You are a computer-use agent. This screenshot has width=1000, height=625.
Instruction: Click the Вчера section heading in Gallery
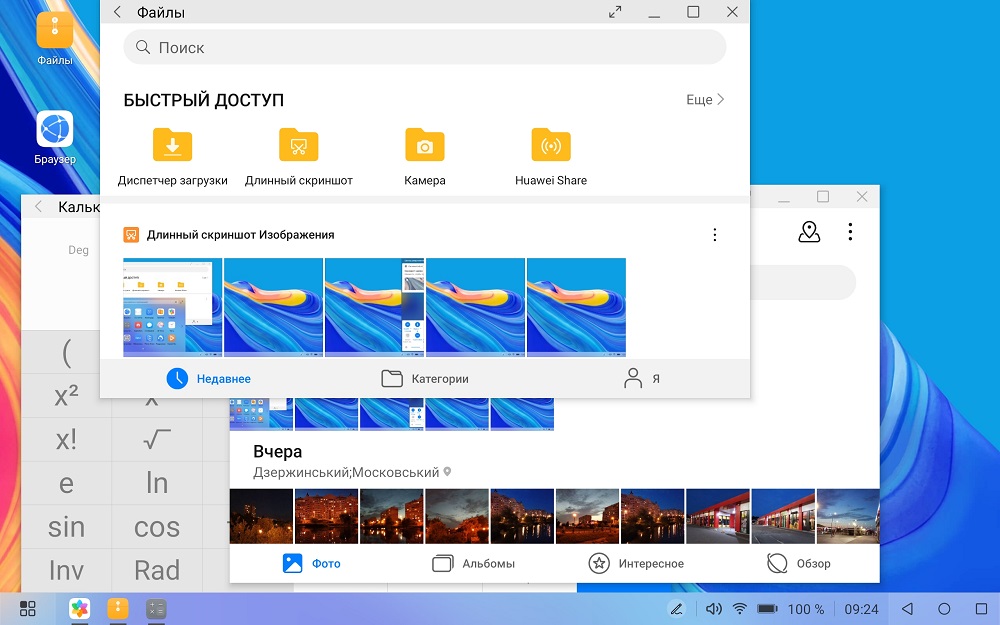[277, 452]
